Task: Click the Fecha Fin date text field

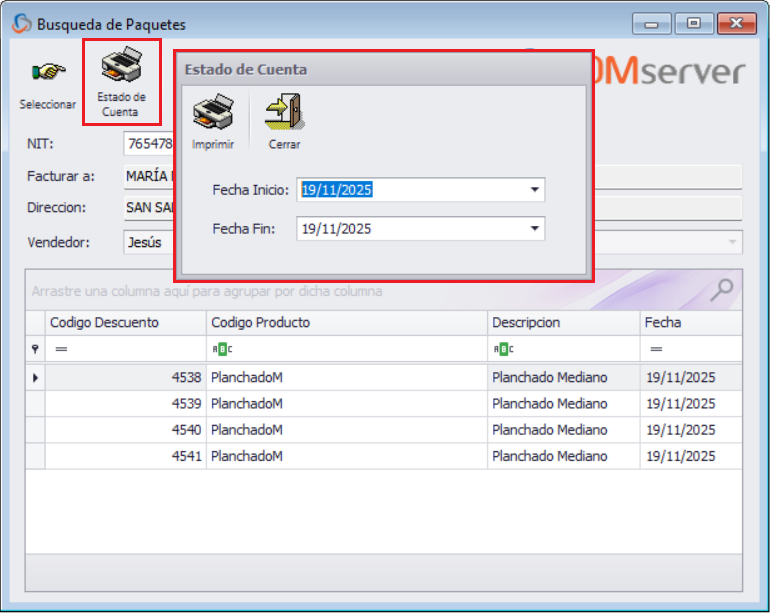Action: click(410, 229)
